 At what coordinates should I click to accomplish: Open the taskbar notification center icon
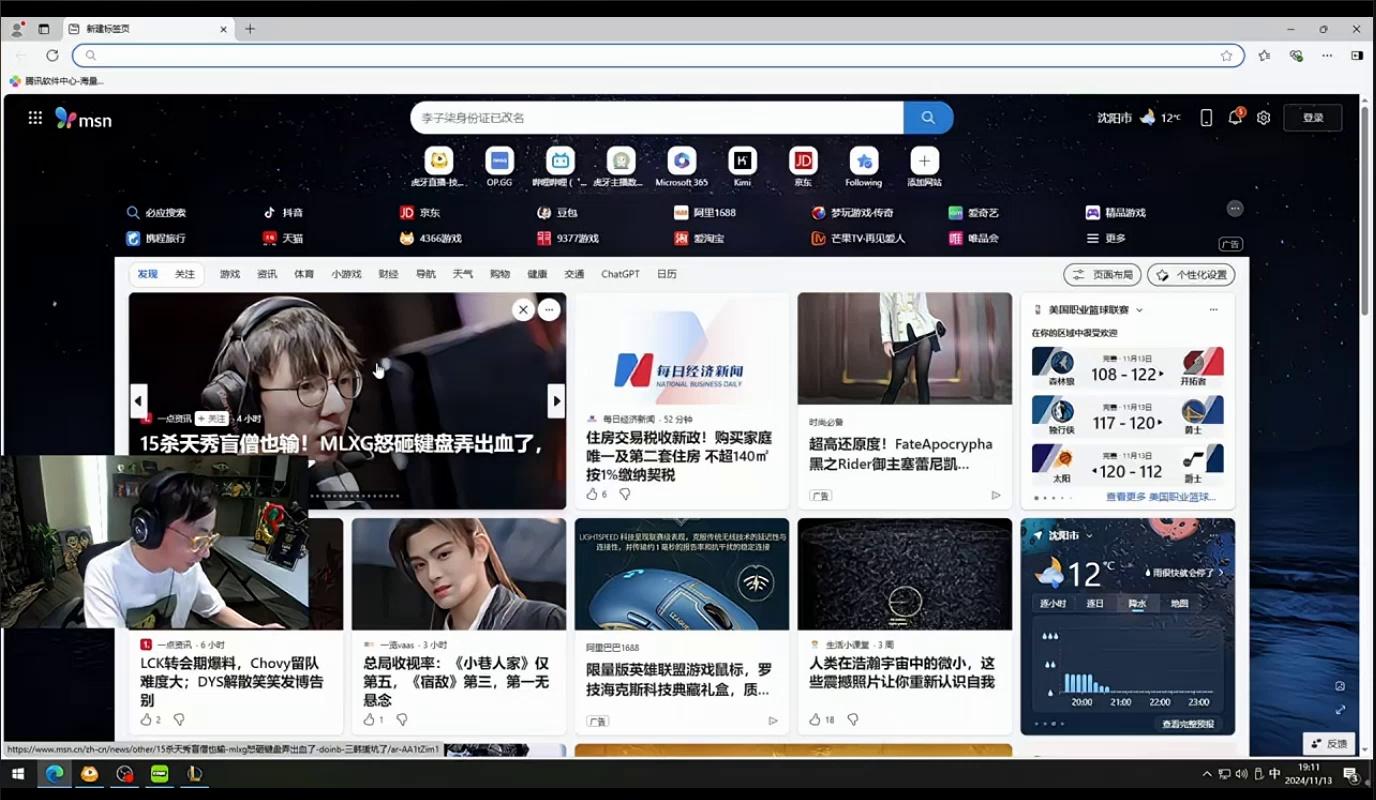(1350, 774)
